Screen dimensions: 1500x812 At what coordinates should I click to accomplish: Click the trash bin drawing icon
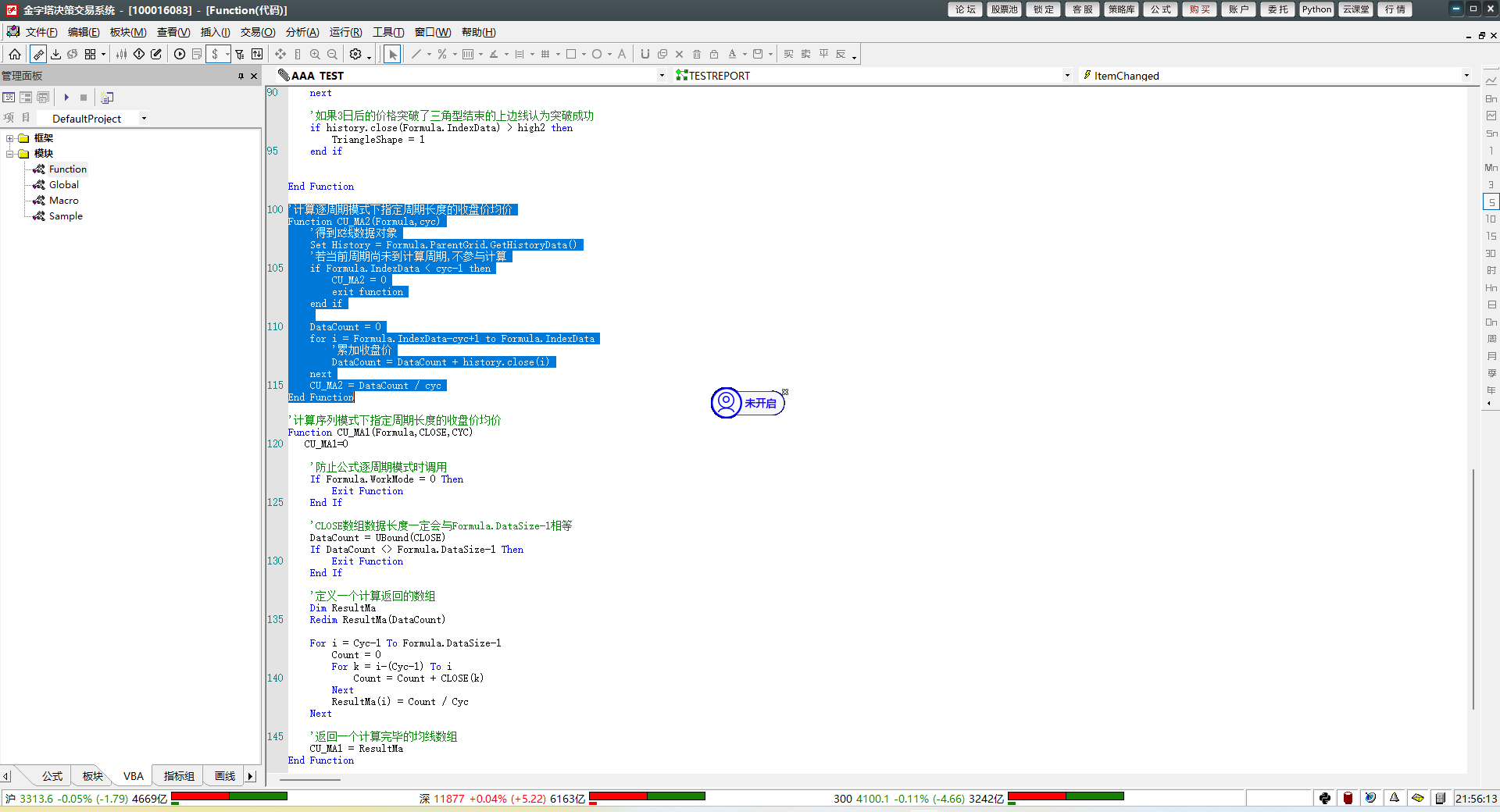click(x=697, y=54)
